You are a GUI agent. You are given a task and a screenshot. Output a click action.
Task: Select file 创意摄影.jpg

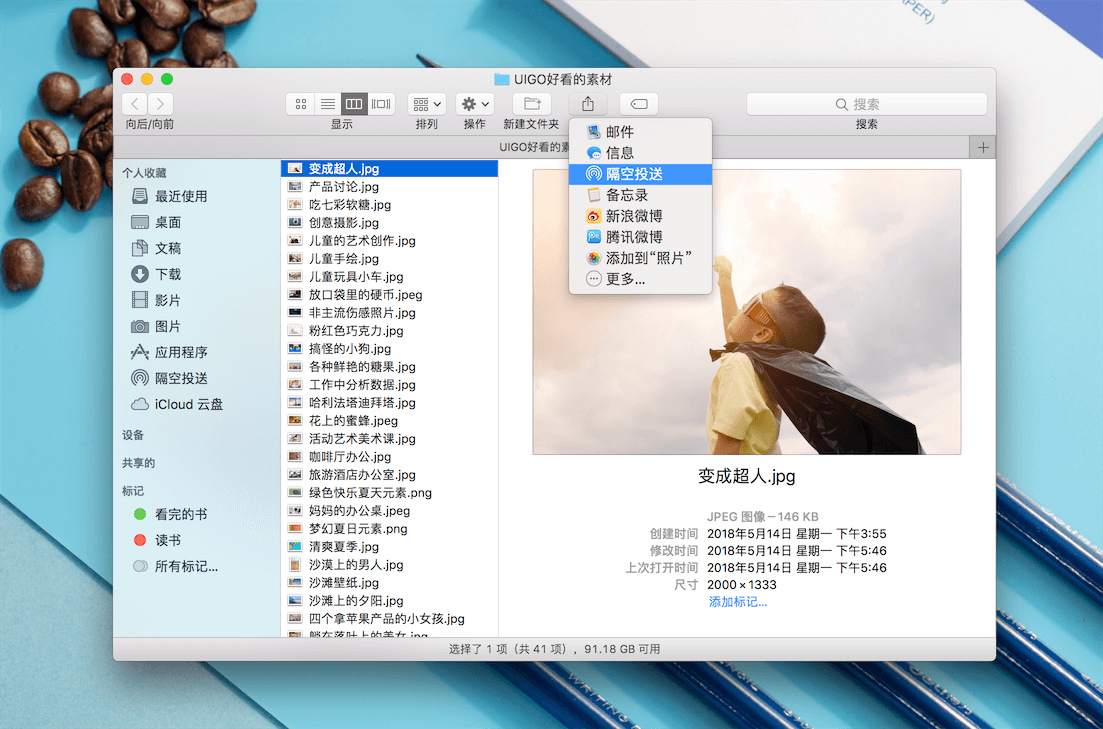pyautogui.click(x=390, y=223)
